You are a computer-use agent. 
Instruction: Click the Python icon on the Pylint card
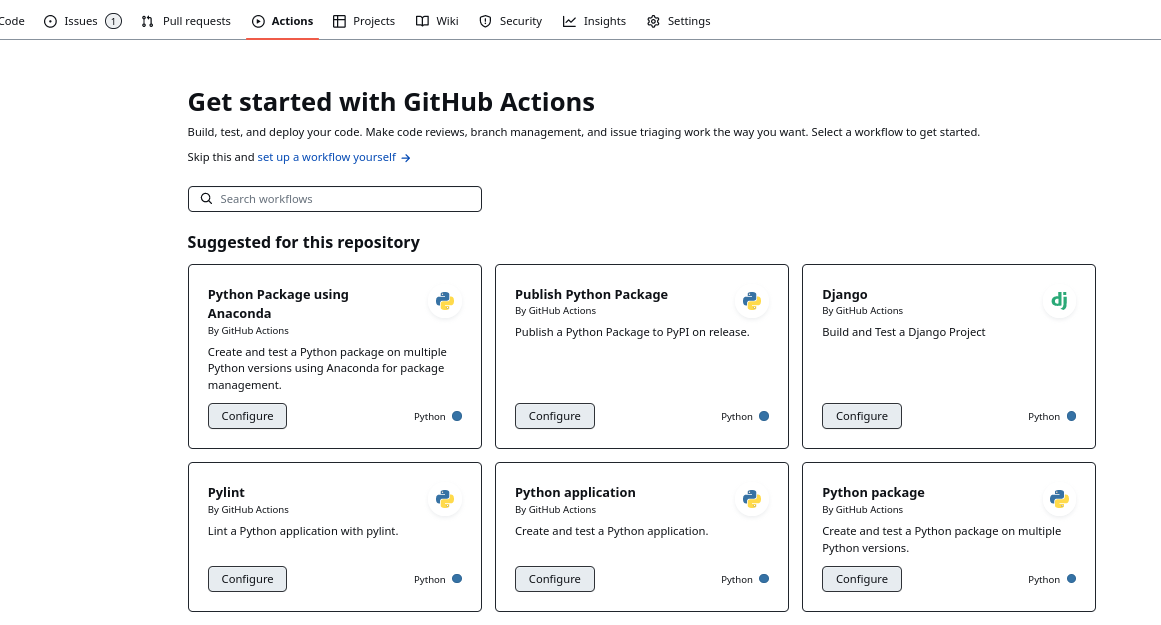[x=444, y=498]
